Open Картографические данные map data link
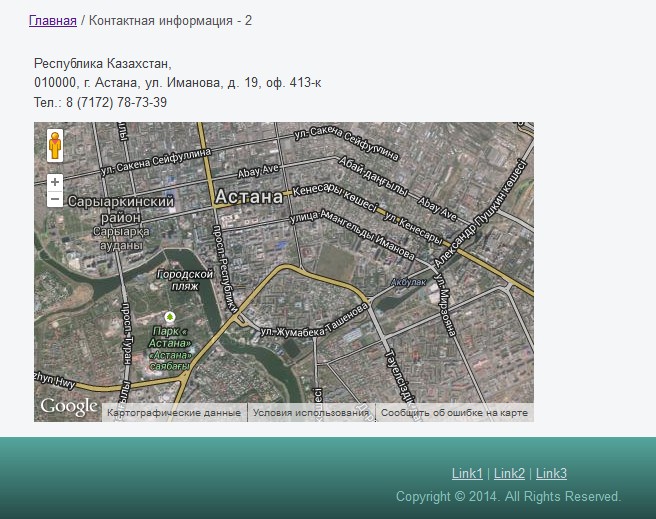656x519 pixels. tap(174, 412)
